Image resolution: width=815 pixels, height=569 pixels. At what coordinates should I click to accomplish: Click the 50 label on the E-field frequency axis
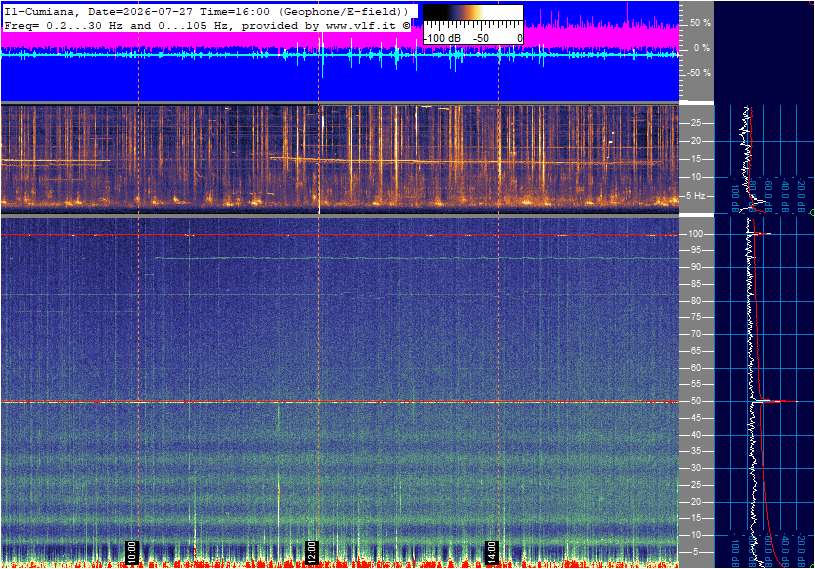[x=695, y=401]
